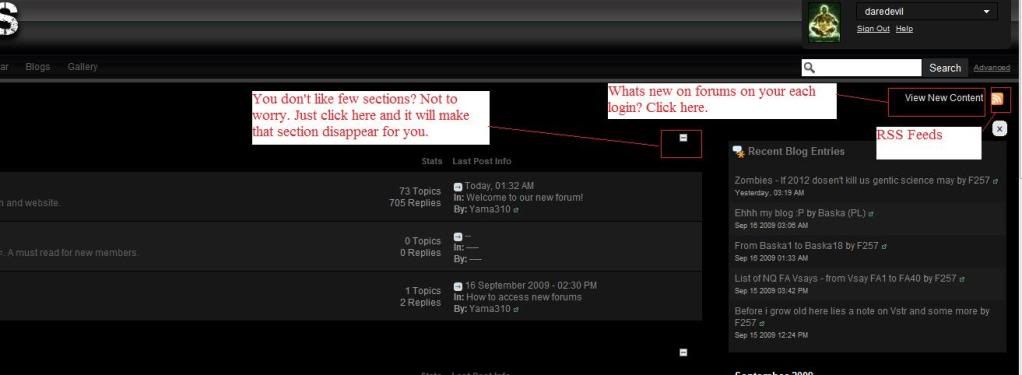Viewport: 1022px width, 375px height.
Task: Open the Help link
Action: tap(904, 29)
